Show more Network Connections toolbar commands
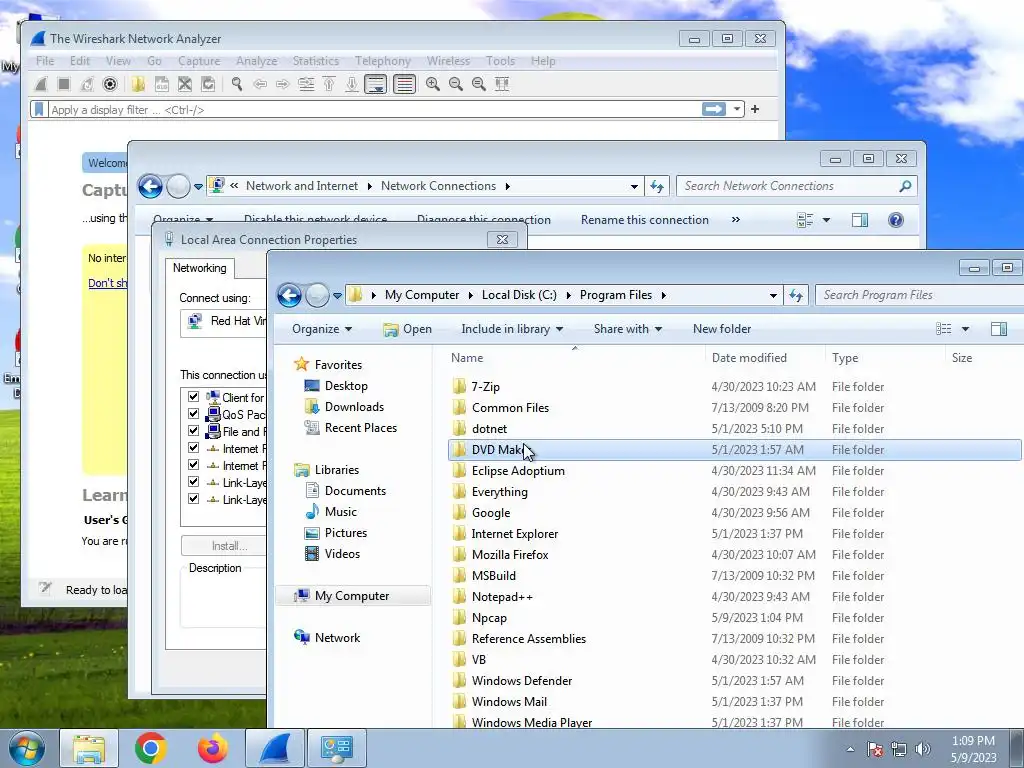Image resolution: width=1024 pixels, height=768 pixels. pos(736,220)
